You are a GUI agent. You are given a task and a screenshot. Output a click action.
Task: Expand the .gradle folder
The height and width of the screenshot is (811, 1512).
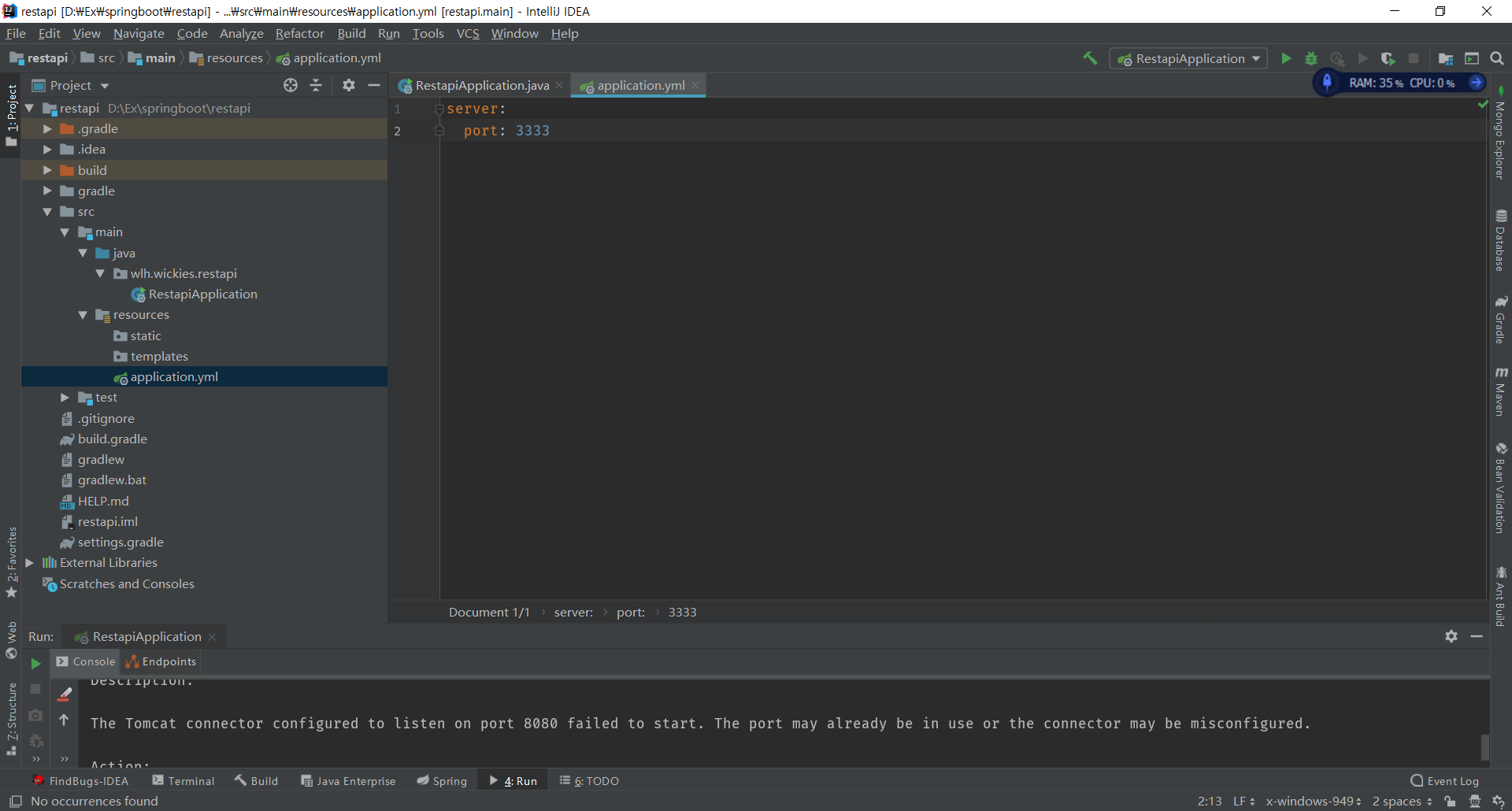coord(47,129)
